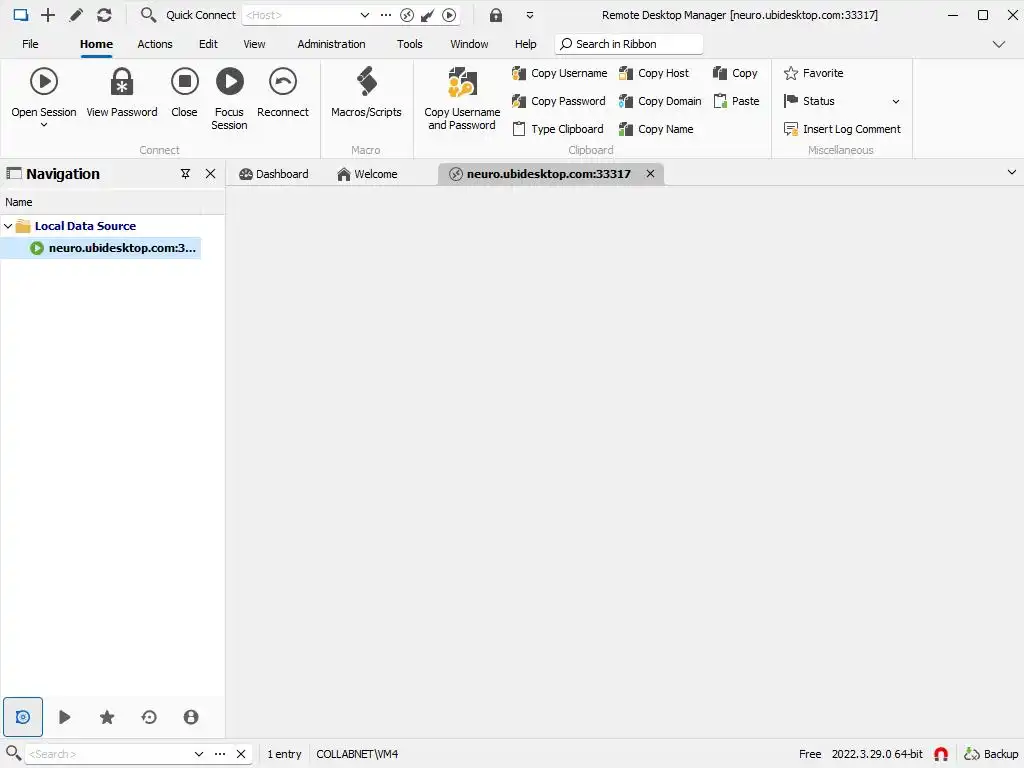The height and width of the screenshot is (768, 1024).
Task: Click Copy Host
Action: 654,73
